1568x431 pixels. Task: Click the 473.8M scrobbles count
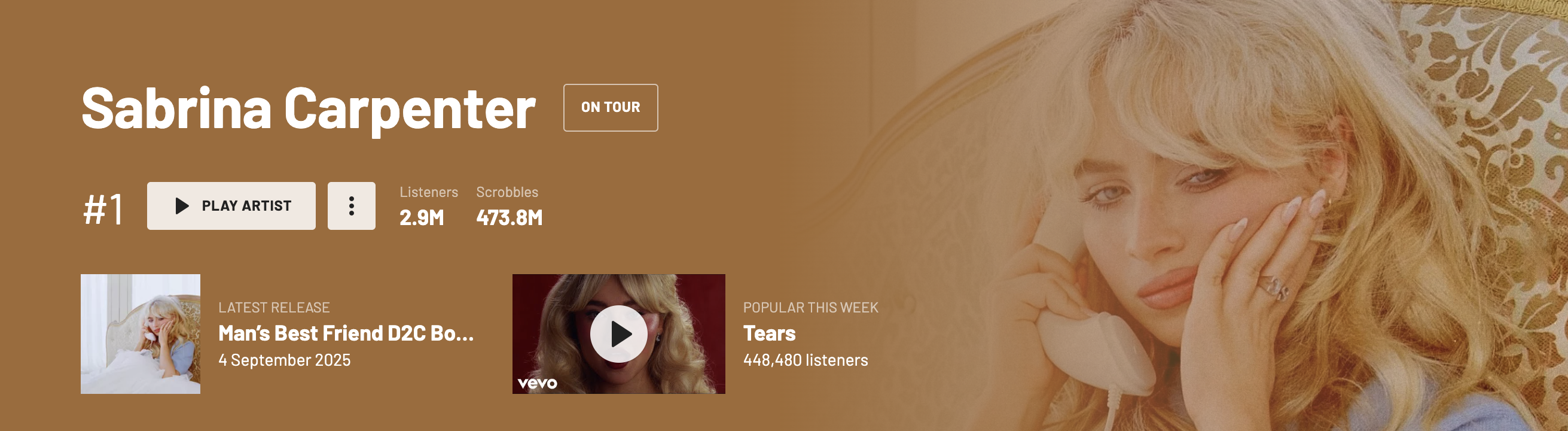[510, 218]
